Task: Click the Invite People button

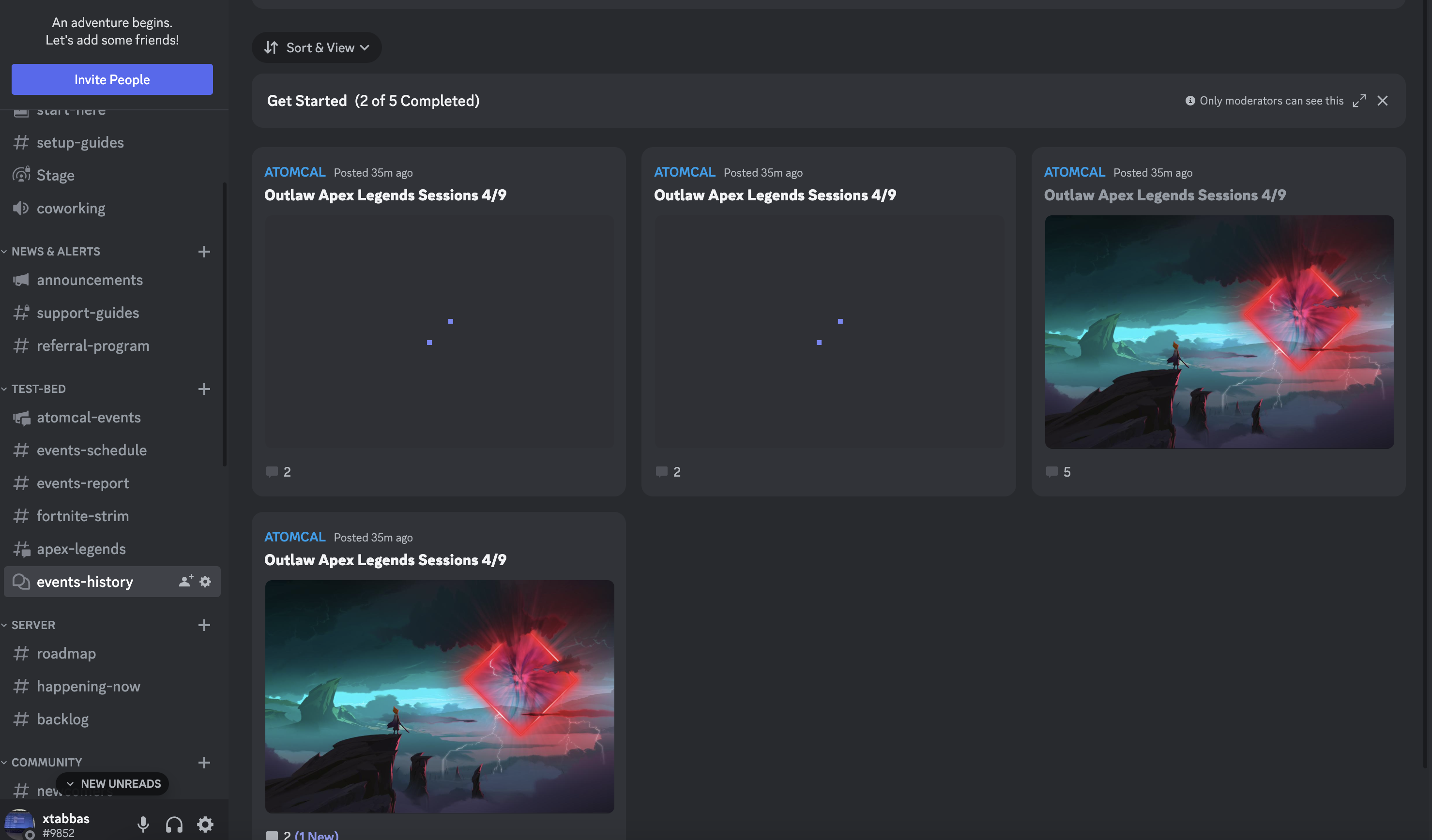Action: (x=112, y=79)
